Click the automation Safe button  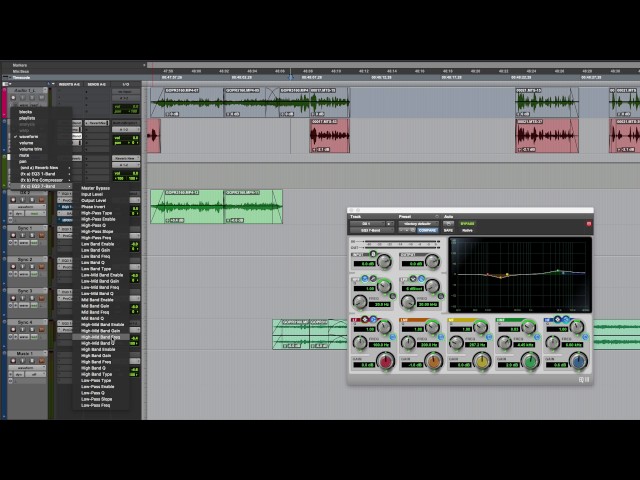[x=448, y=230]
